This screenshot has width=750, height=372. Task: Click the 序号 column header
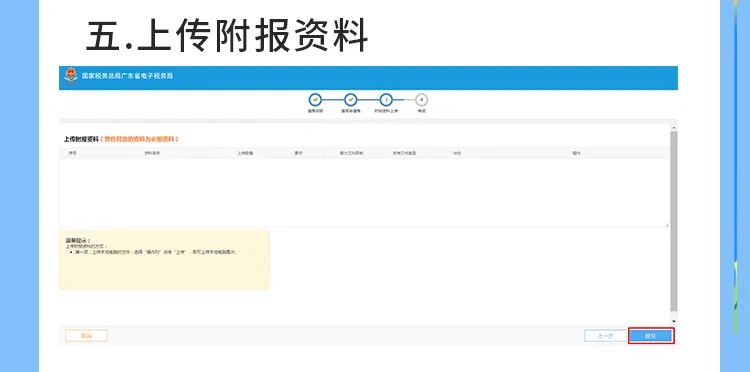point(72,153)
